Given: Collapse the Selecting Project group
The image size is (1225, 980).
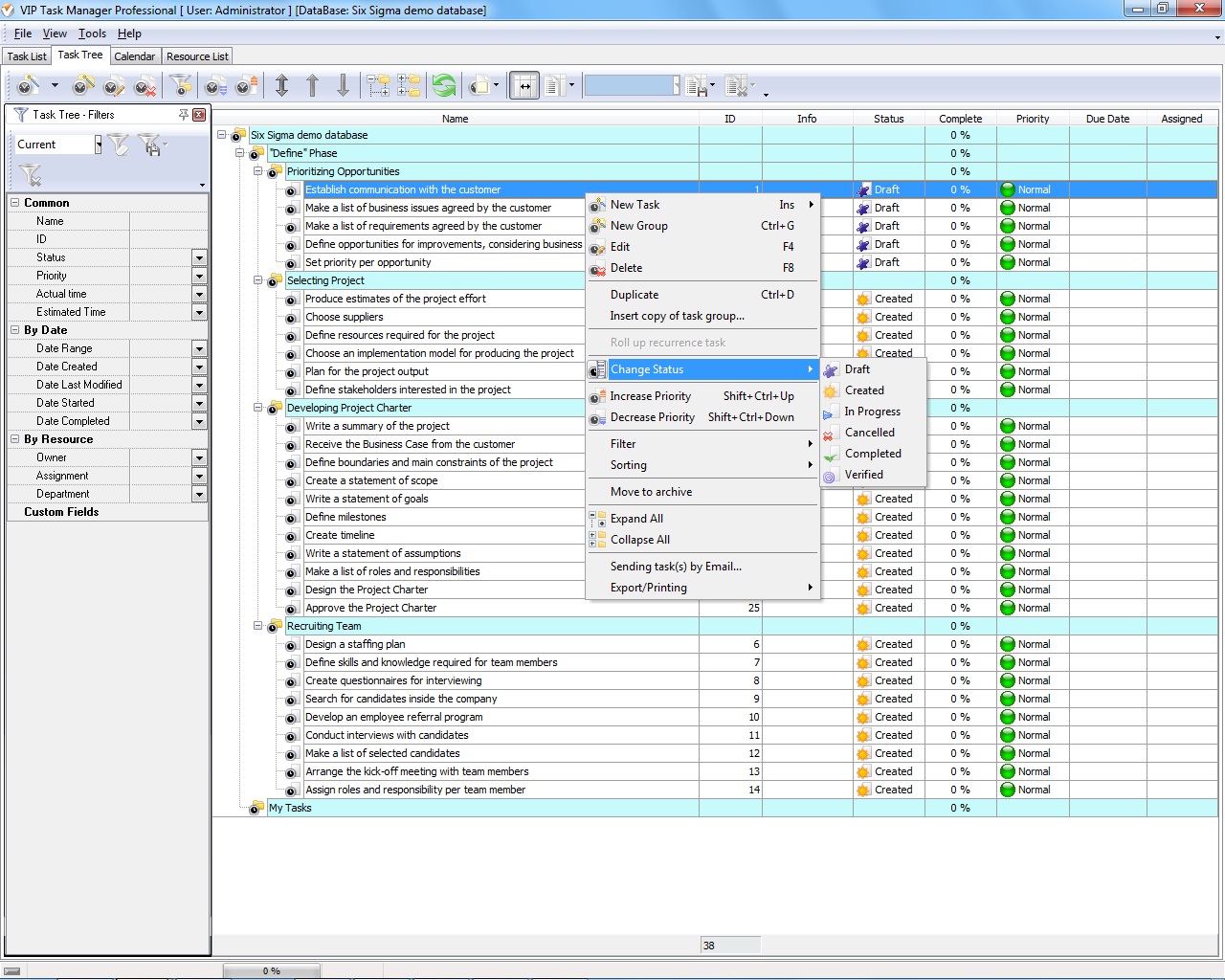Looking at the screenshot, I should coord(257,280).
